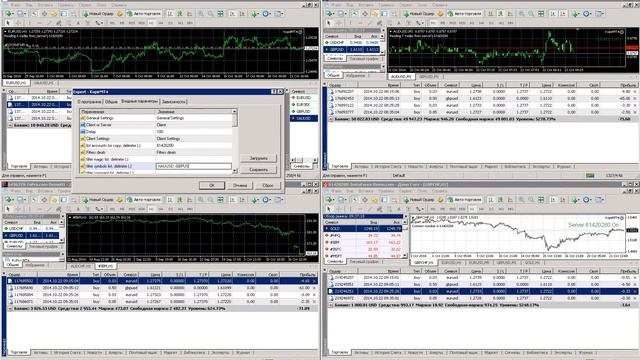This screenshot has width=640, height=360.
Task: Select the Cursor arrow tool in the EURUSD window
Action: tap(8, 23)
